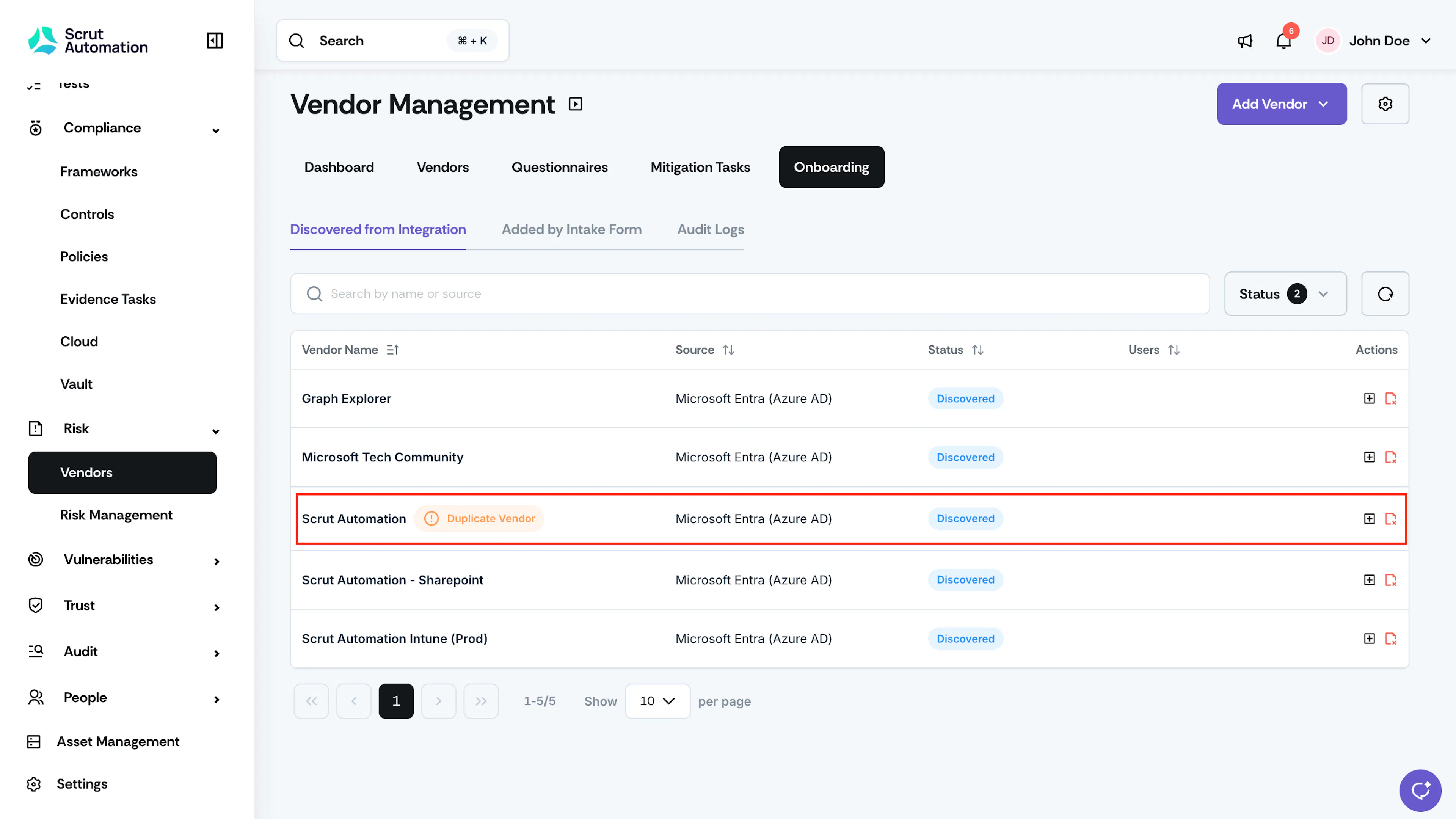This screenshot has height=819, width=1456.
Task: Change rows per page dropdown
Action: pyautogui.click(x=657, y=701)
